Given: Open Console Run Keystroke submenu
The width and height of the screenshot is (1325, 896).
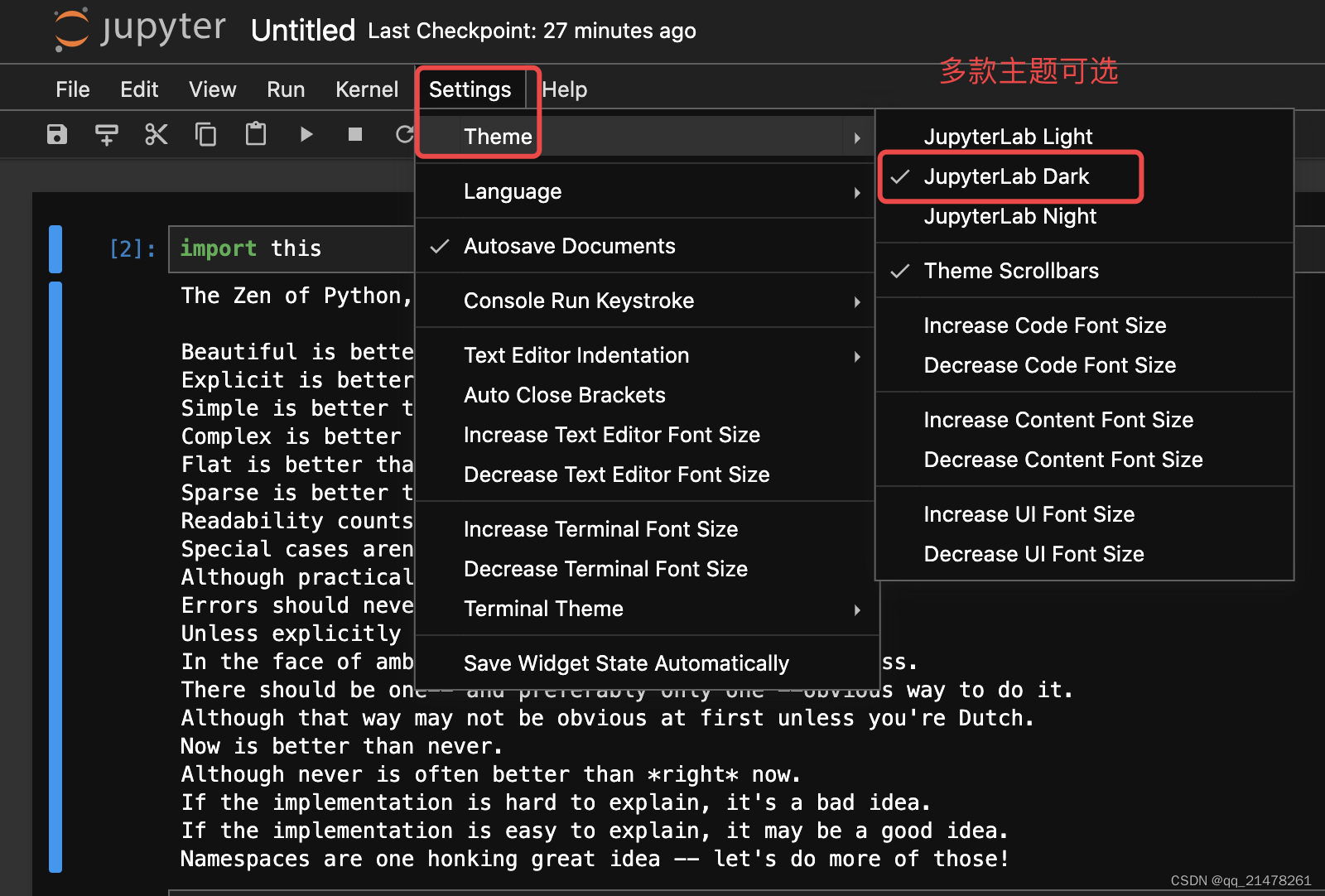Looking at the screenshot, I should point(644,301).
